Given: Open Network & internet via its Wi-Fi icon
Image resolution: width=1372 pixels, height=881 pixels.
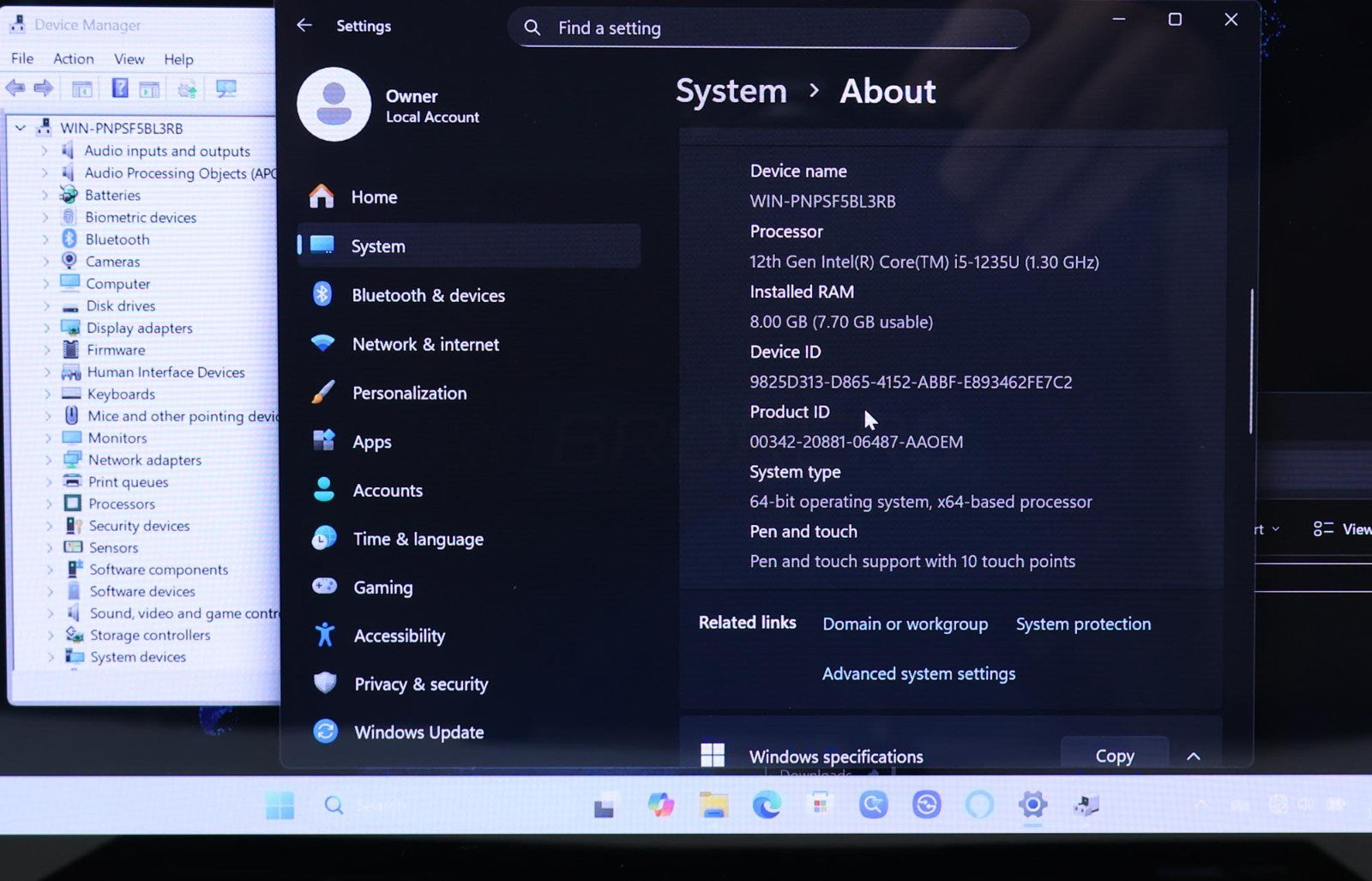Looking at the screenshot, I should [322, 343].
